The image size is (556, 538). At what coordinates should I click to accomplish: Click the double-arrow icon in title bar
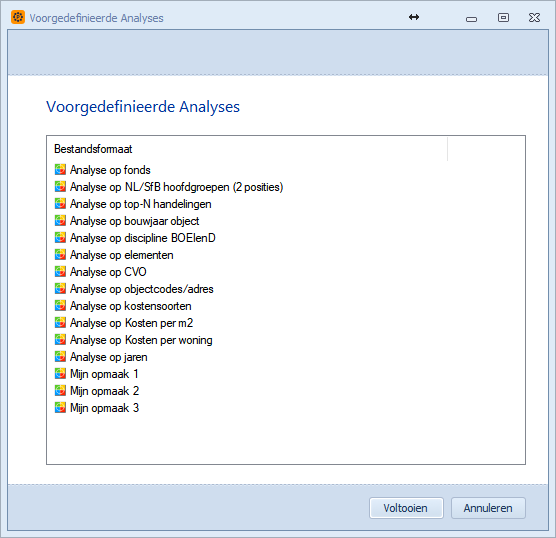(x=414, y=17)
